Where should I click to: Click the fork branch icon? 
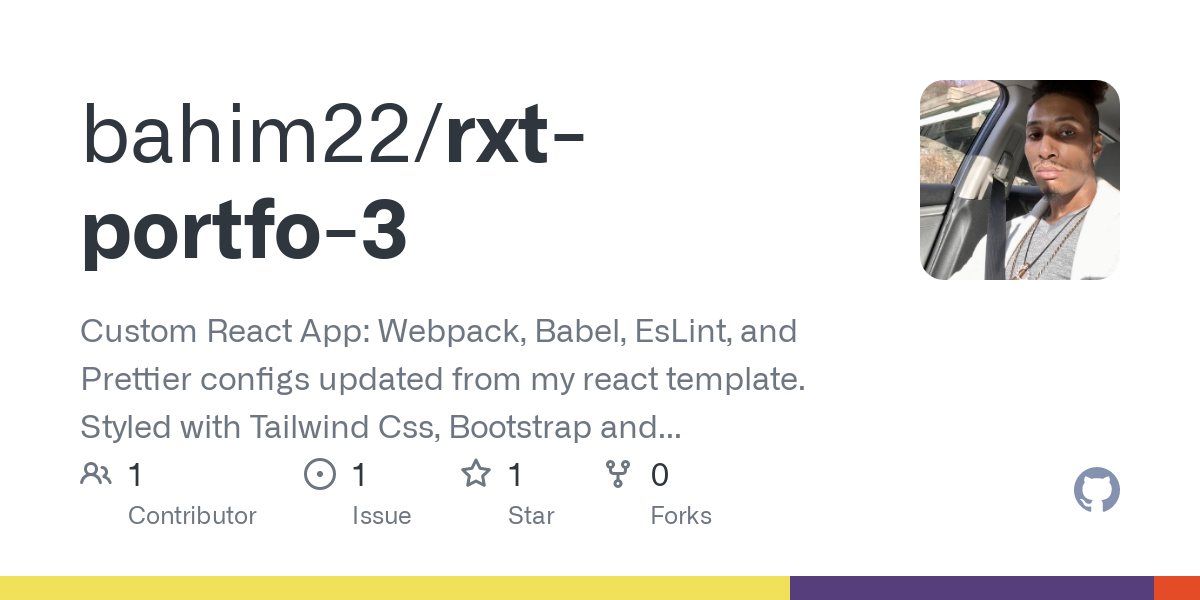[x=618, y=474]
